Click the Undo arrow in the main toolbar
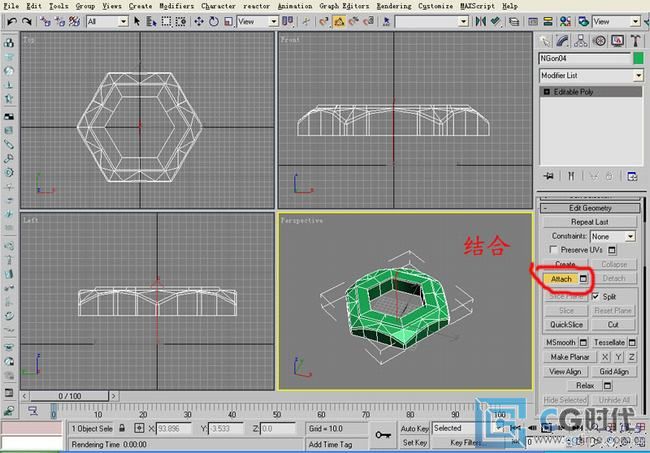650x453 pixels. pyautogui.click(x=12, y=21)
